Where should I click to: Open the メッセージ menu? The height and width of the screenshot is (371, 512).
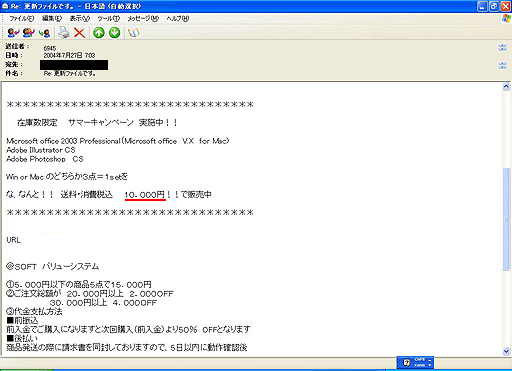[x=143, y=18]
